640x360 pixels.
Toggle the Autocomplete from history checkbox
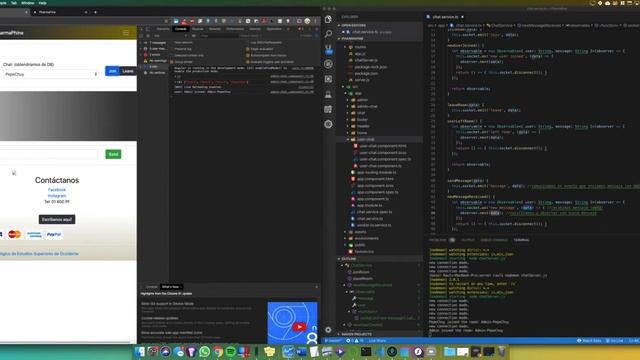(x=248, y=56)
